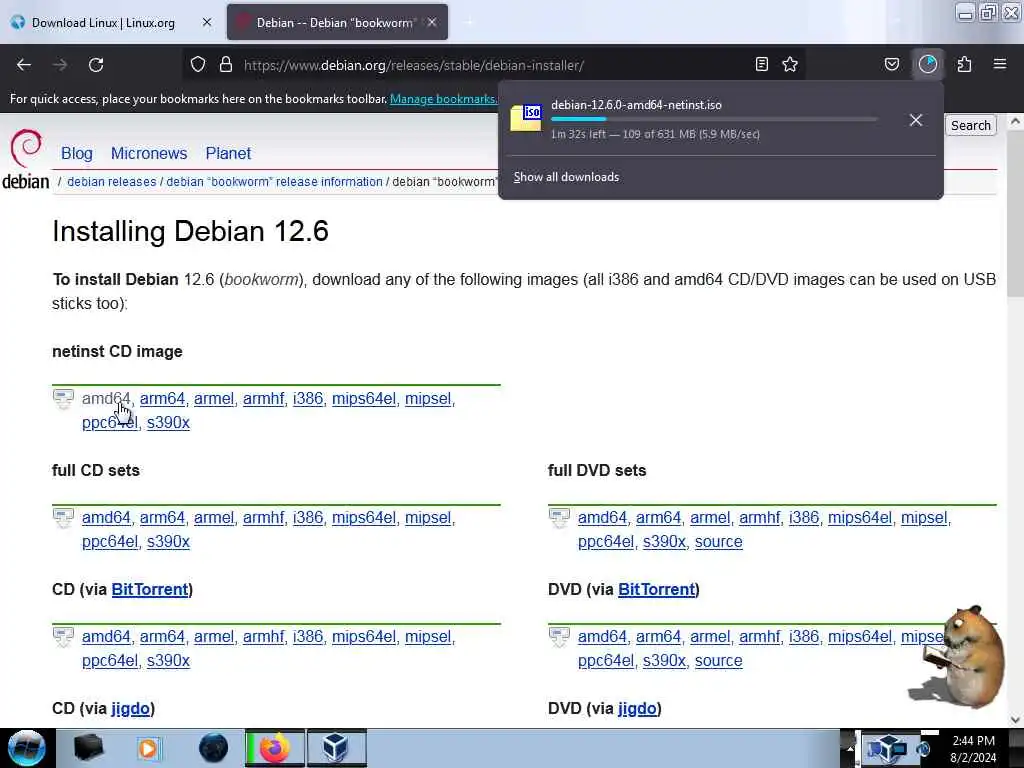Open DVD BitTorrent i386 link
This screenshot has height=768, width=1024.
tap(803, 636)
